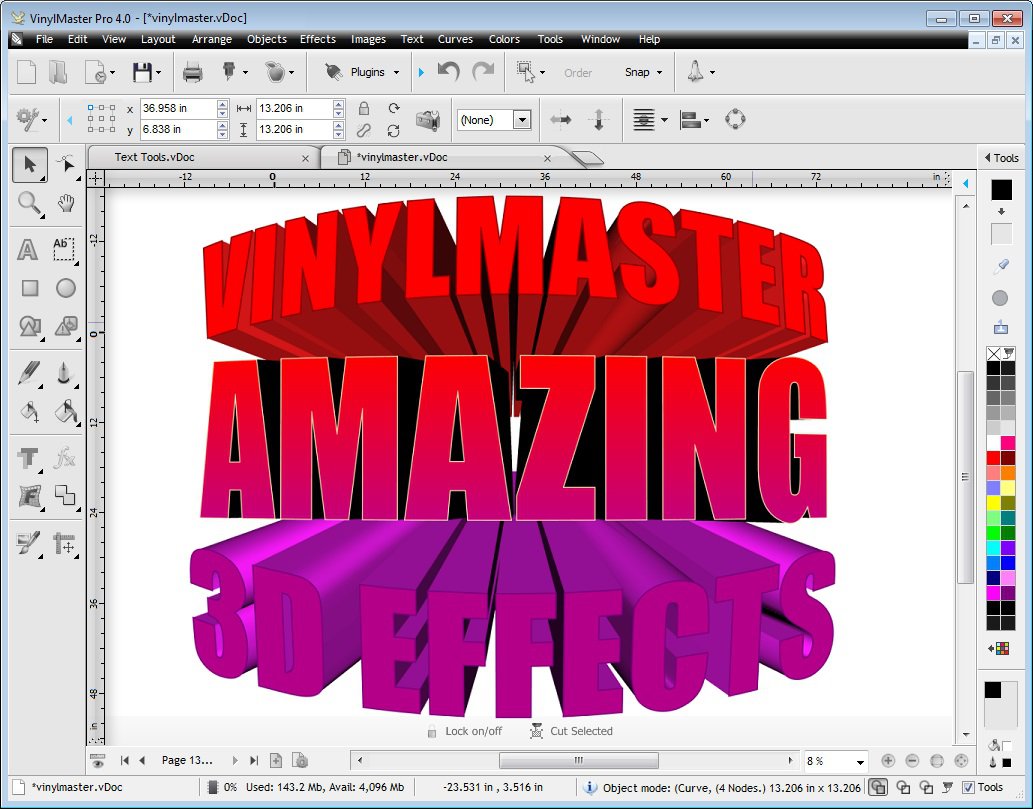The width and height of the screenshot is (1033, 809).
Task: Click the Order button
Action: (578, 72)
